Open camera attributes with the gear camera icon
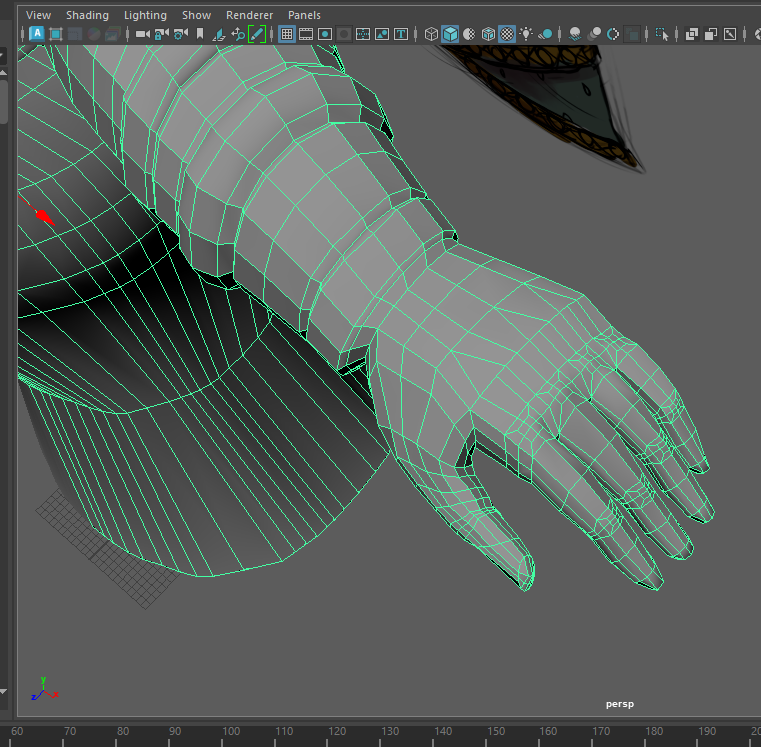The width and height of the screenshot is (761, 747). 181,34
